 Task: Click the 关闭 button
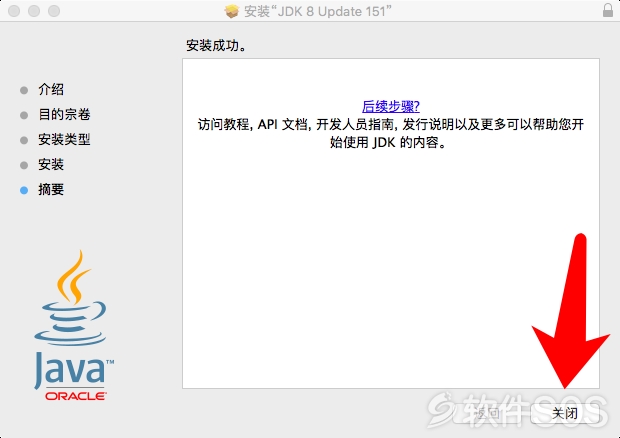[x=565, y=413]
